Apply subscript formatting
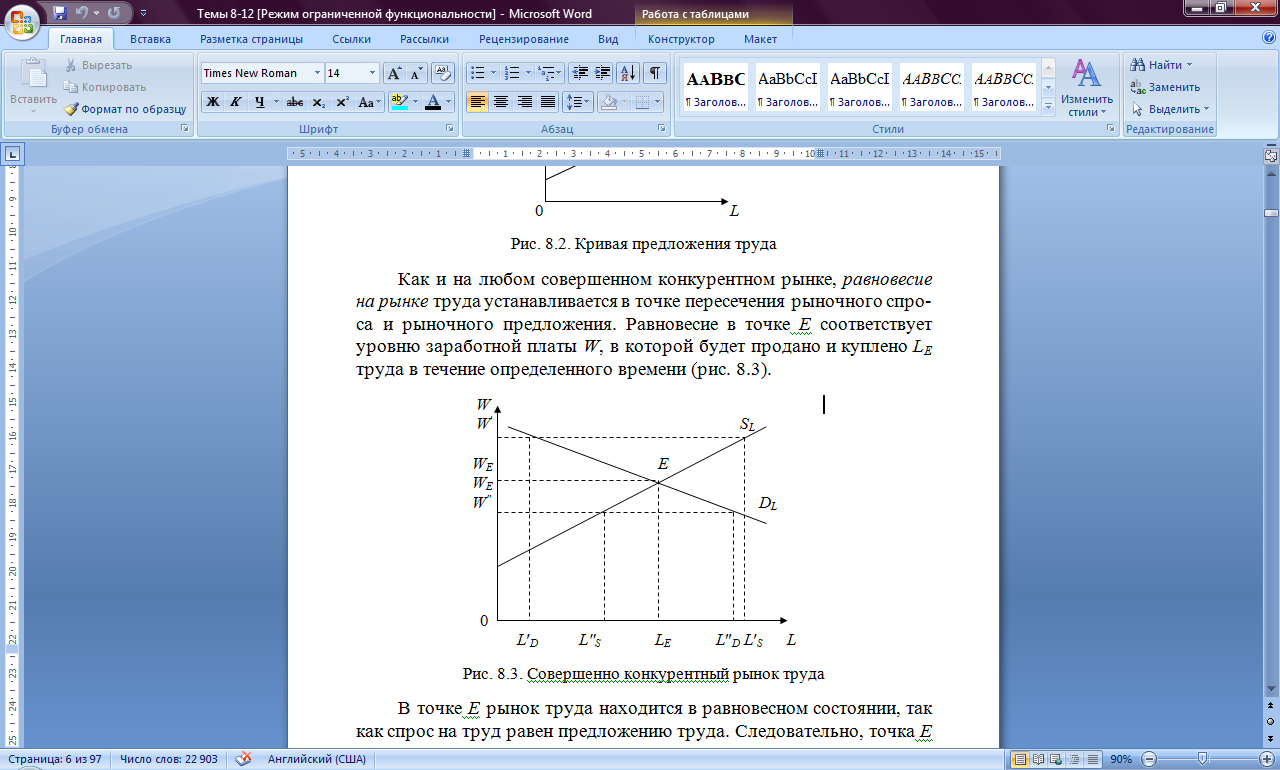The height and width of the screenshot is (770, 1280). tap(318, 102)
